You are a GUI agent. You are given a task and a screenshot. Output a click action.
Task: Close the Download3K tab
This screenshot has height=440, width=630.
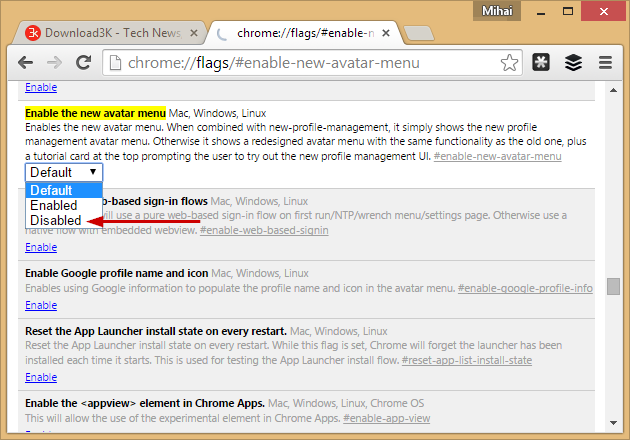tap(194, 33)
